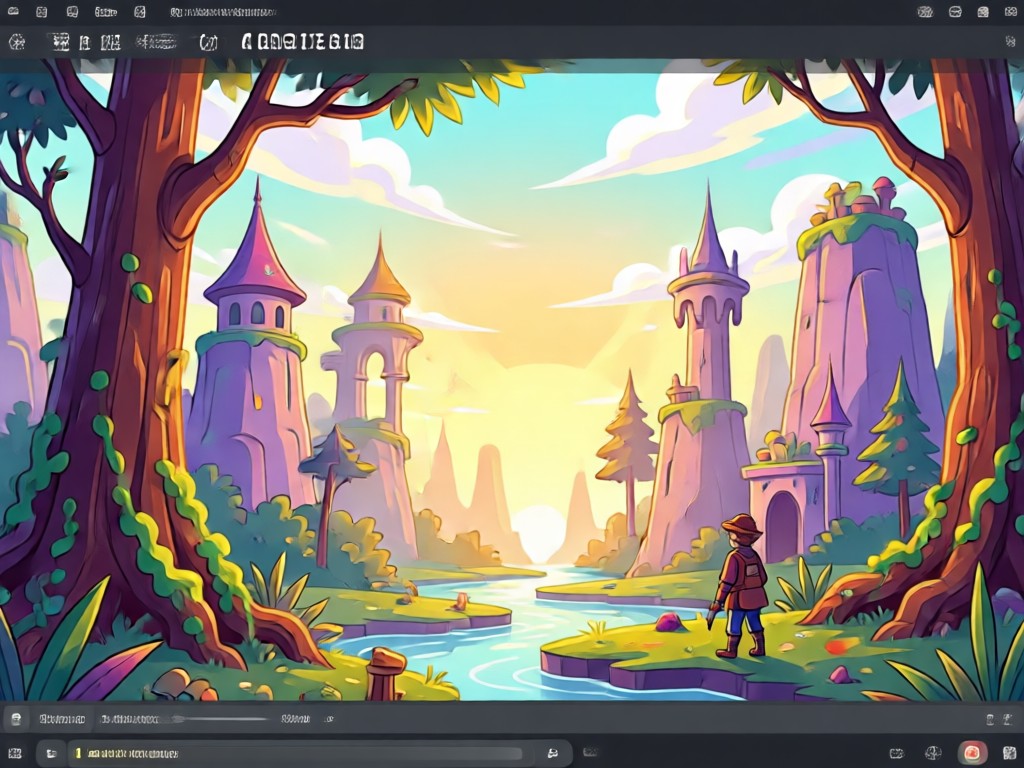Viewport: 1024px width, 768px height.
Task: Click the parenthesized slash icon in second toolbar
Action: [x=208, y=42]
